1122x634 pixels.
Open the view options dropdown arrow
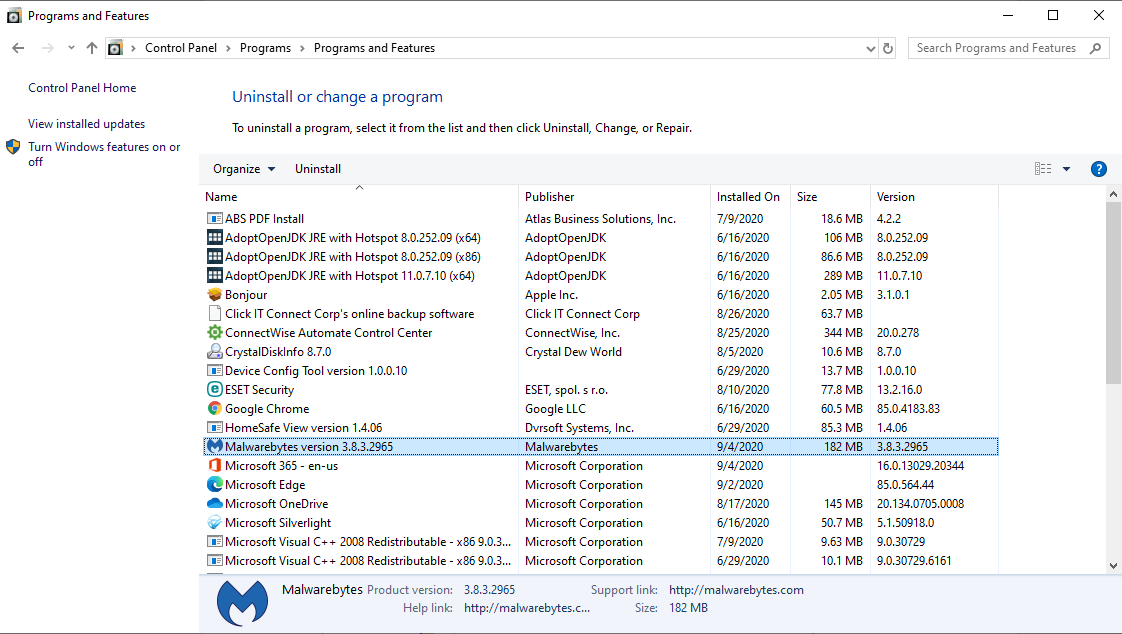(1066, 169)
